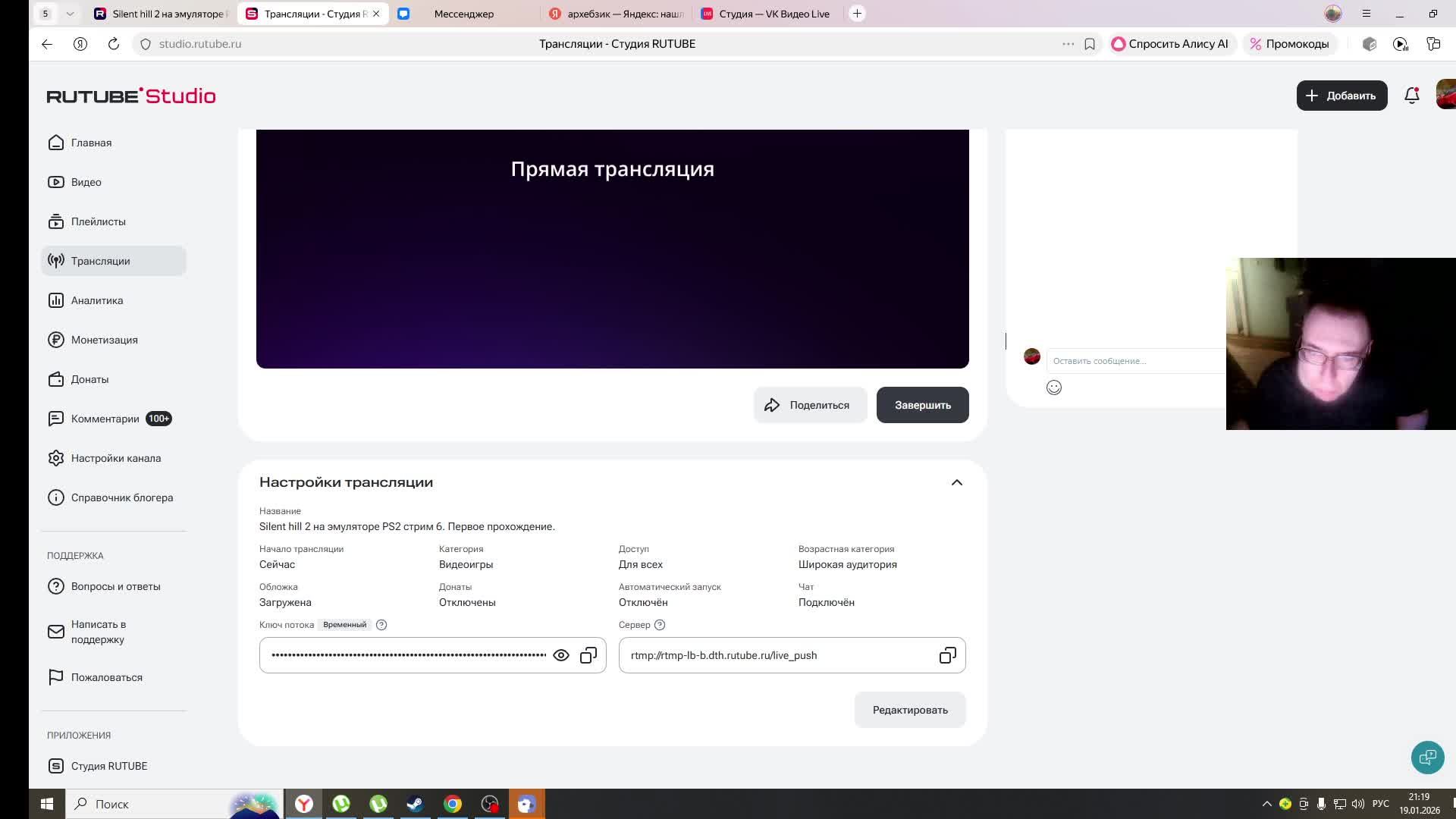The height and width of the screenshot is (819, 1456).
Task: Click the server help question icon
Action: coord(660,625)
